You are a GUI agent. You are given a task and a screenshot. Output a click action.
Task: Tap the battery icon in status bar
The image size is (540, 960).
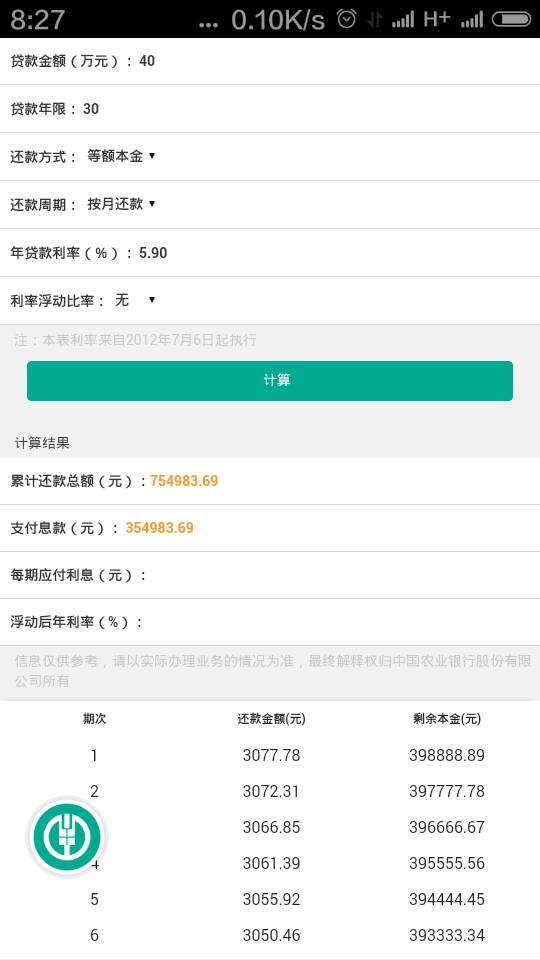(x=512, y=20)
